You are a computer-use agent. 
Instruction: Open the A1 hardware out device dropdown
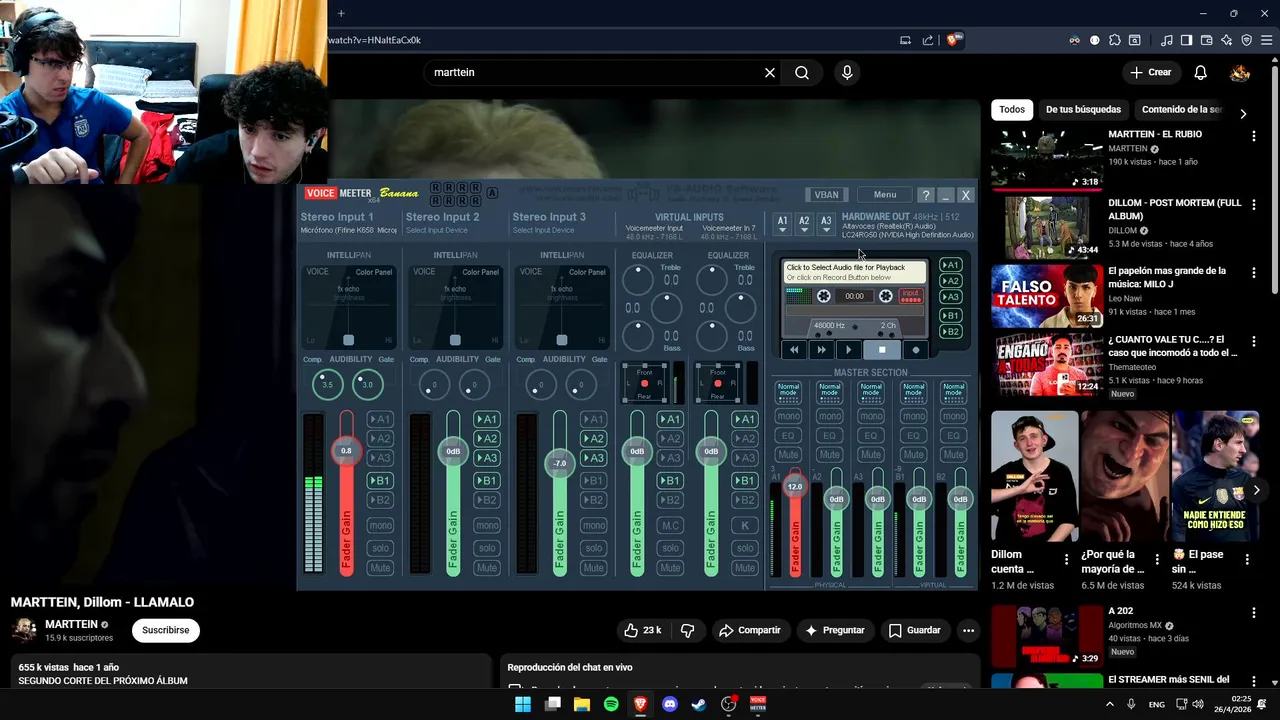(x=782, y=224)
